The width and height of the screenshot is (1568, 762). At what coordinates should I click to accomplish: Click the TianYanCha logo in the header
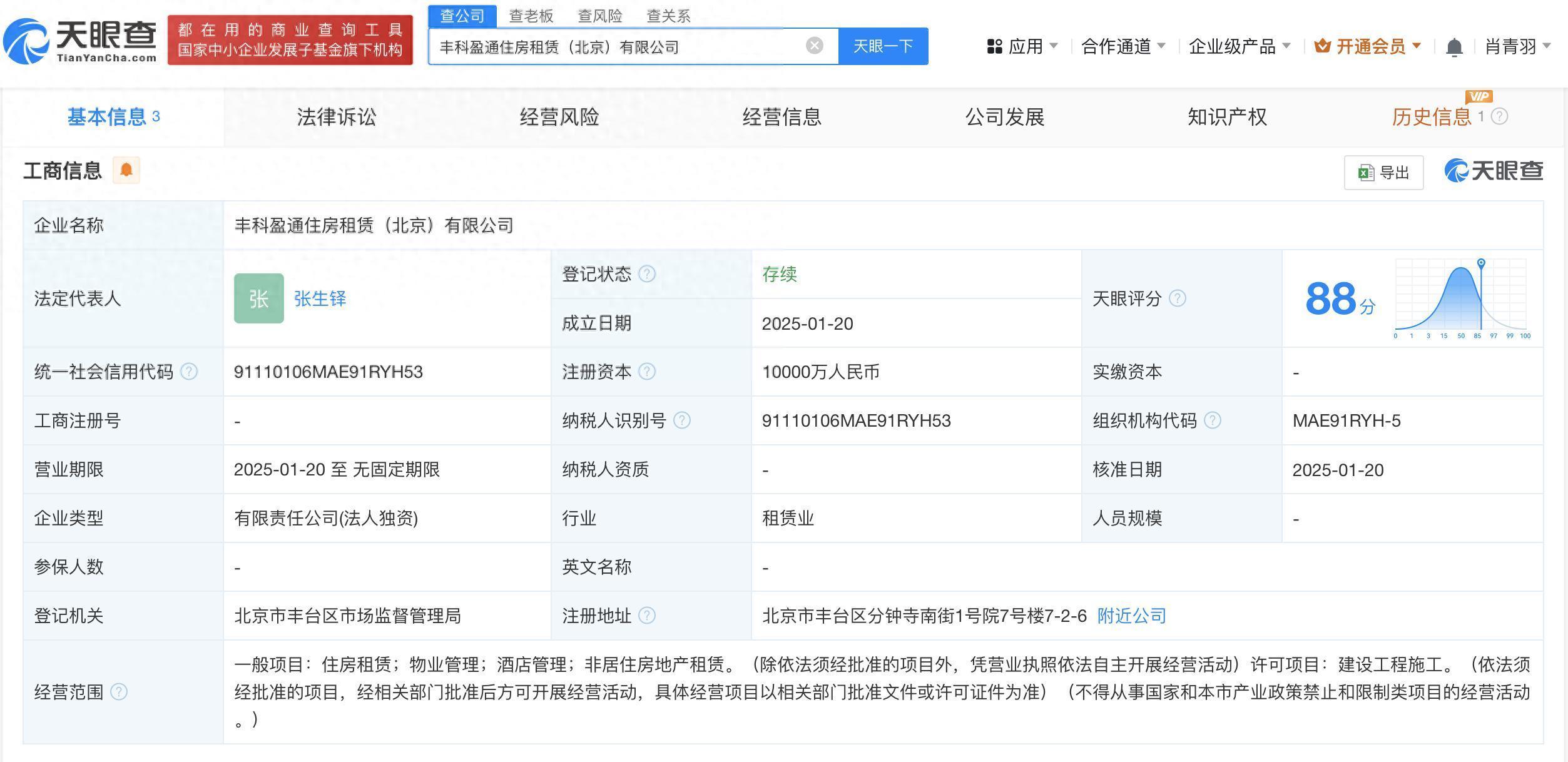click(80, 40)
